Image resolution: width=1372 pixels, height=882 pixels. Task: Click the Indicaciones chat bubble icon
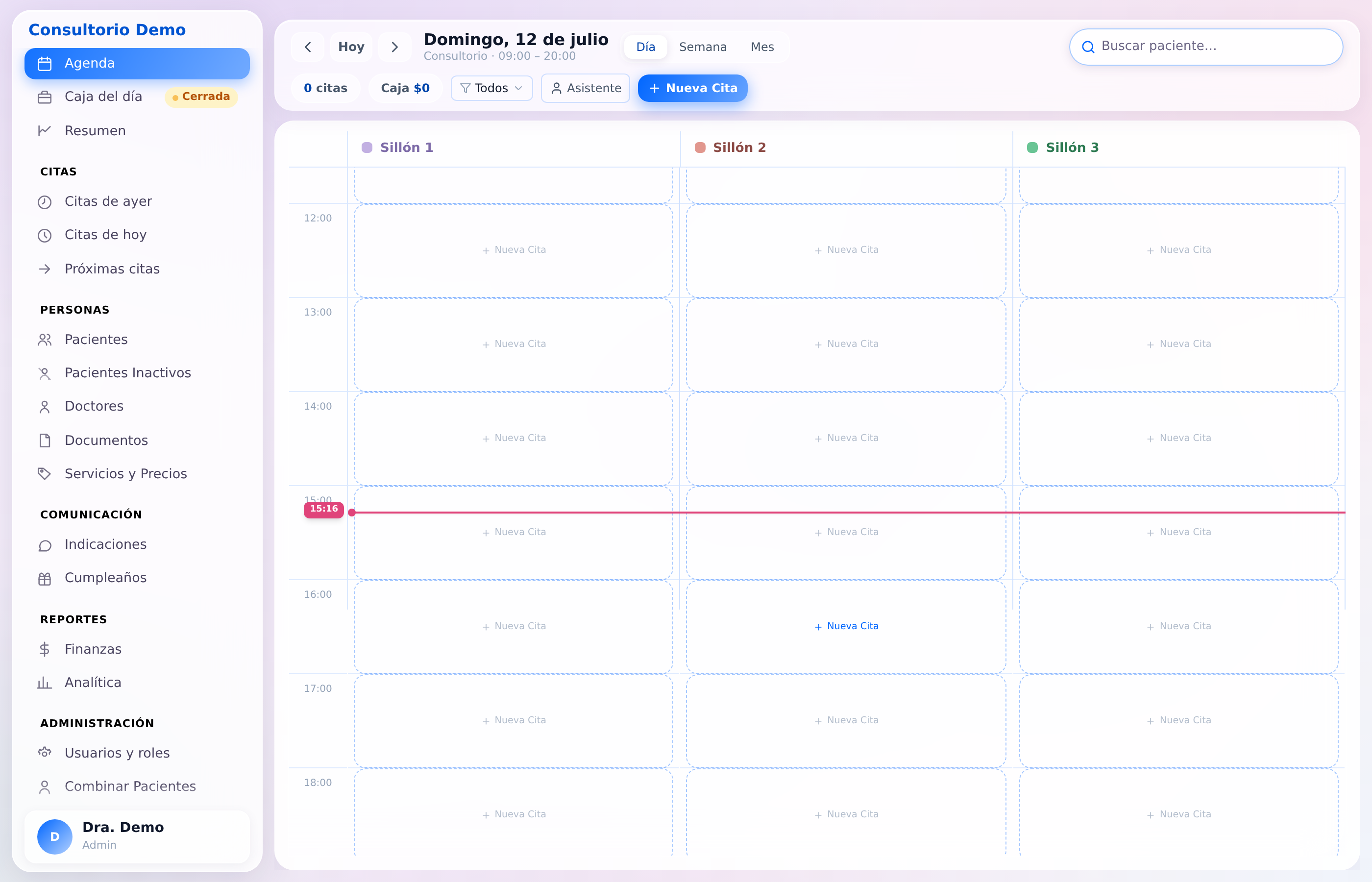(45, 545)
